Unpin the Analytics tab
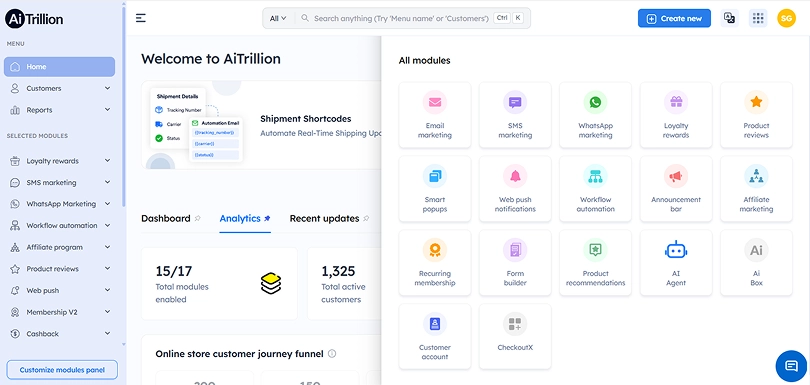The image size is (810, 385). 267,219
